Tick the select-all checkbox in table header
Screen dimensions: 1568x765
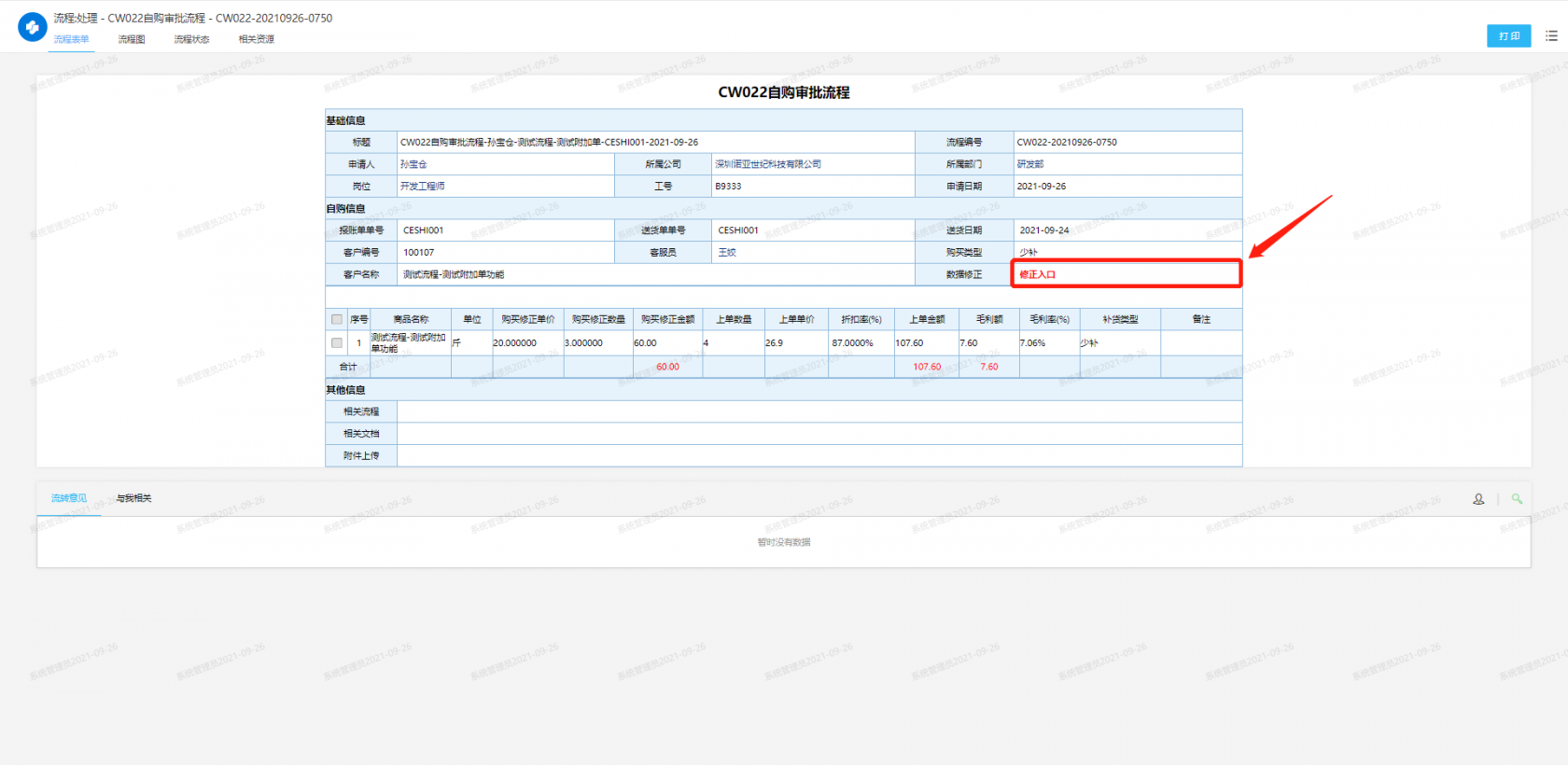coord(337,319)
